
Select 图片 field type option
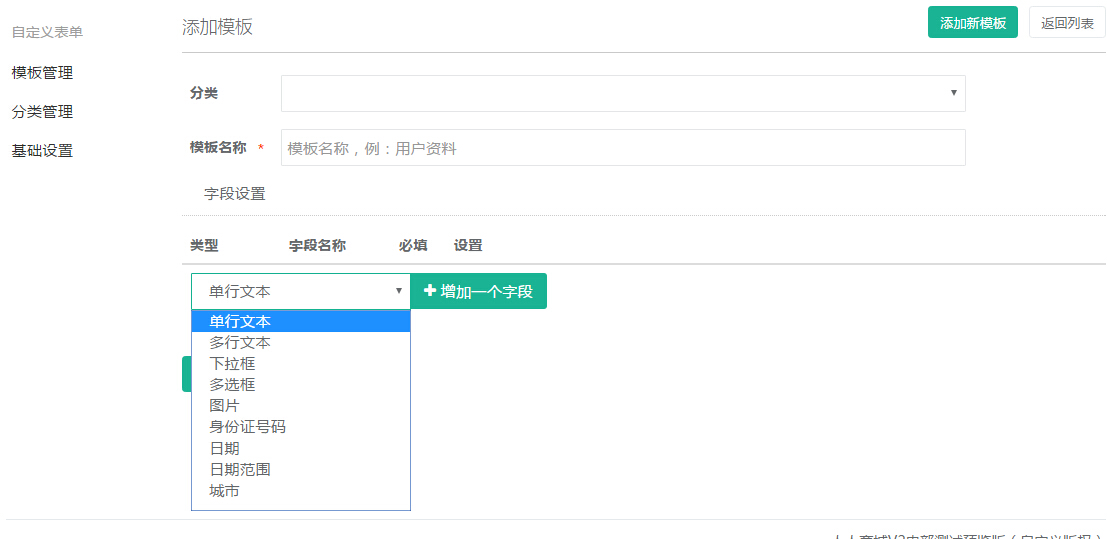pyautogui.click(x=224, y=405)
